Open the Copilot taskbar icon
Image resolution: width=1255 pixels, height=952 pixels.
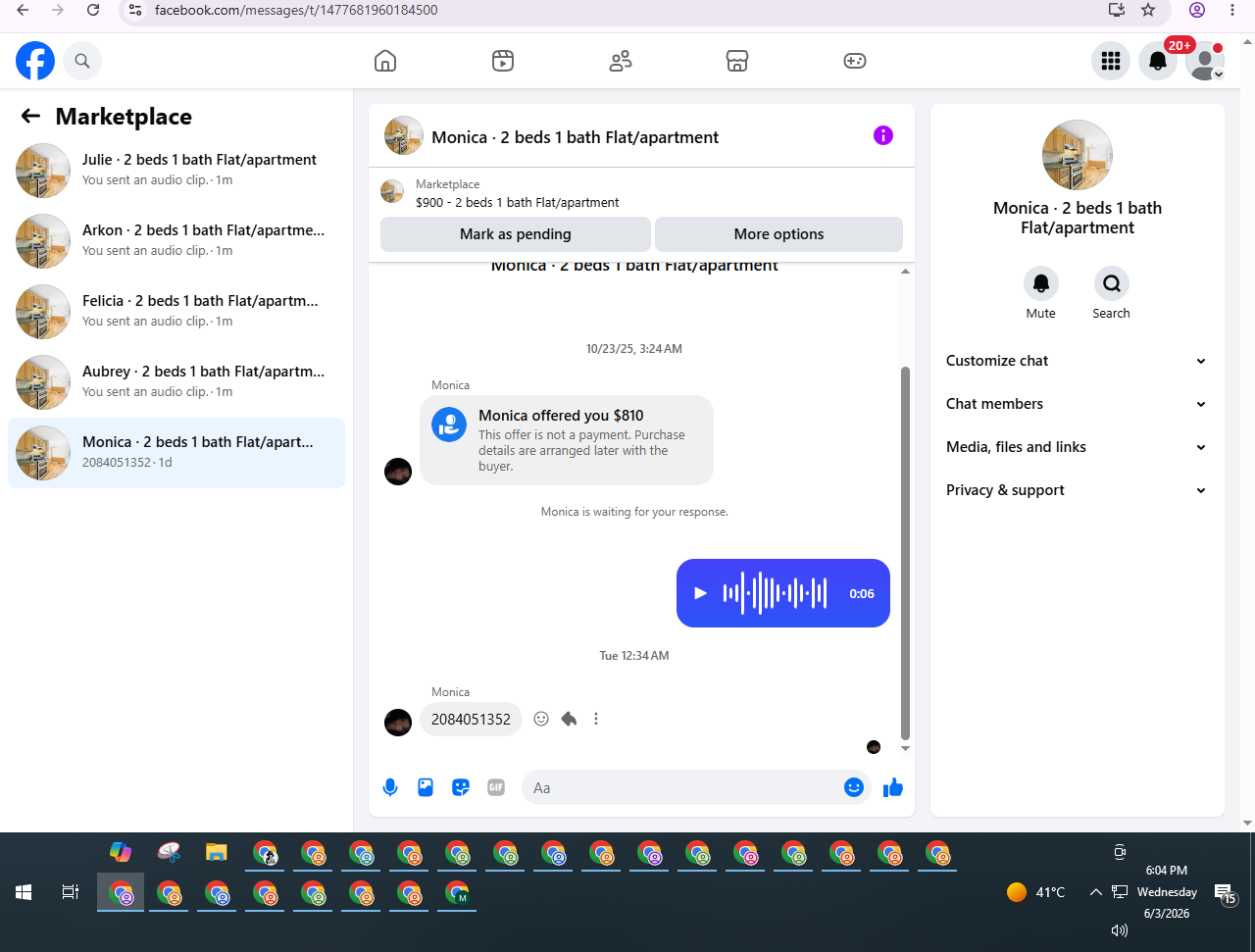click(121, 852)
